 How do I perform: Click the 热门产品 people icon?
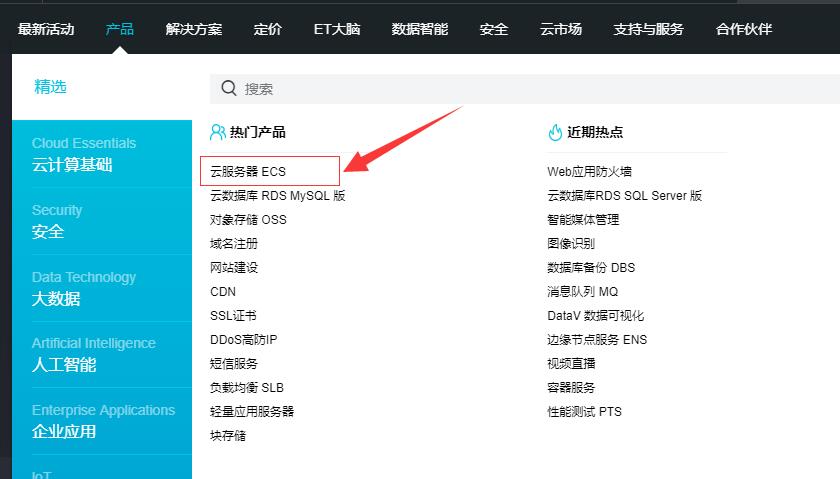click(x=218, y=132)
